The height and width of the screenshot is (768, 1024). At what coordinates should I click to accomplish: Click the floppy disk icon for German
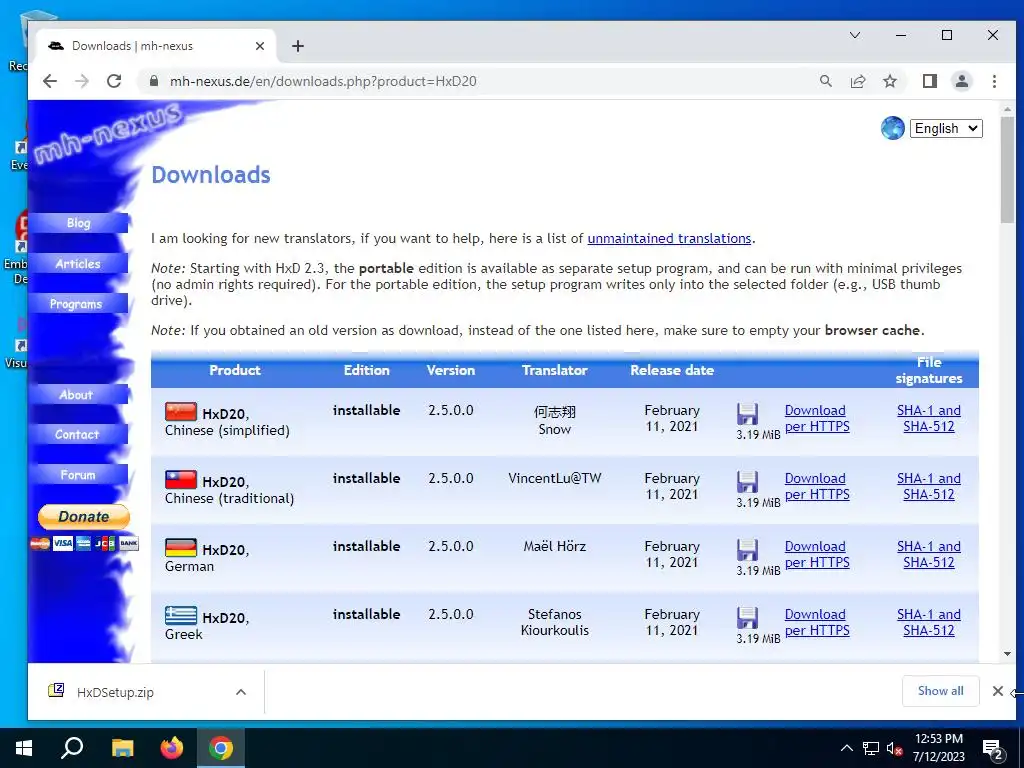[x=747, y=550]
